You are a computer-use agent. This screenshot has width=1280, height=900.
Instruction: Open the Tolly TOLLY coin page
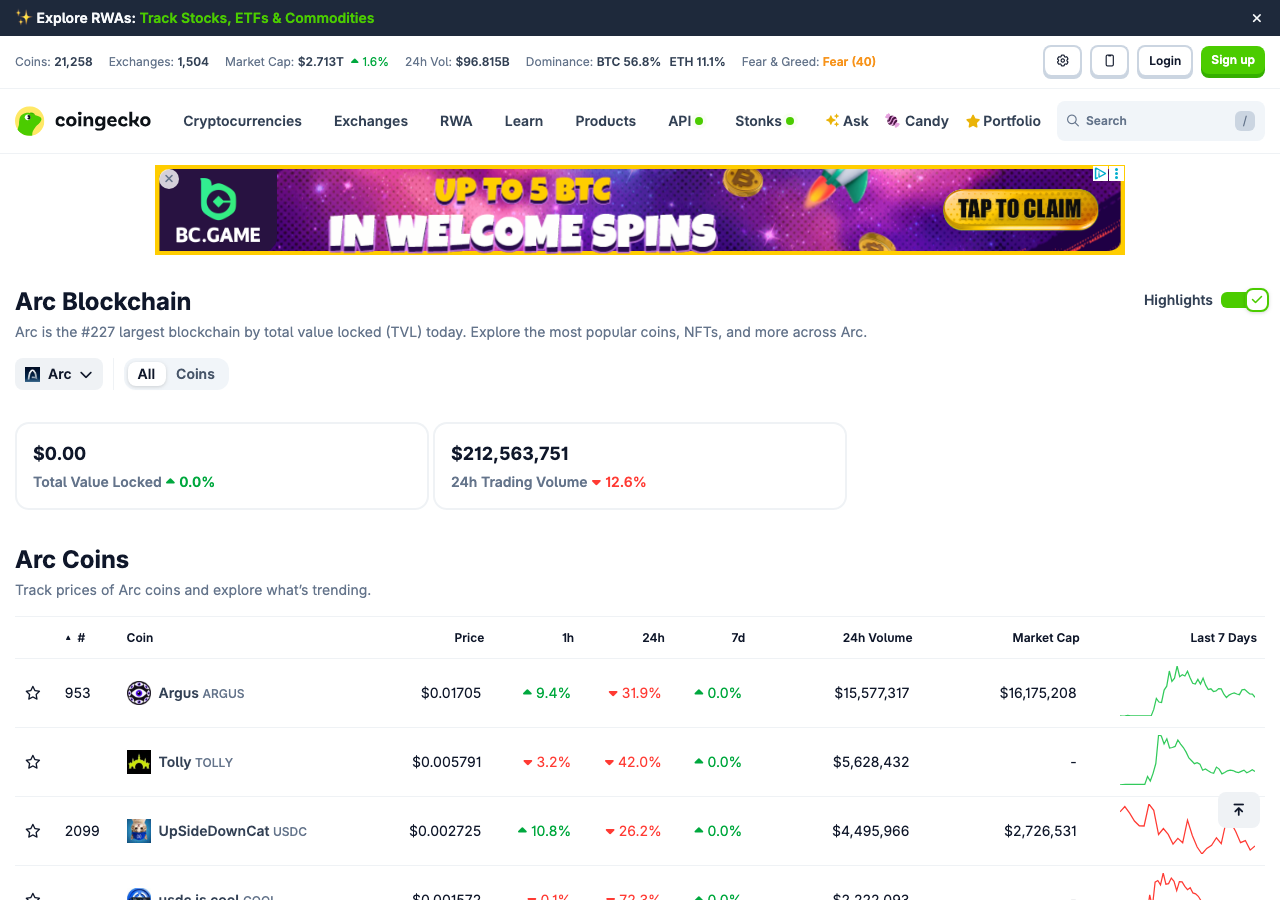(196, 762)
